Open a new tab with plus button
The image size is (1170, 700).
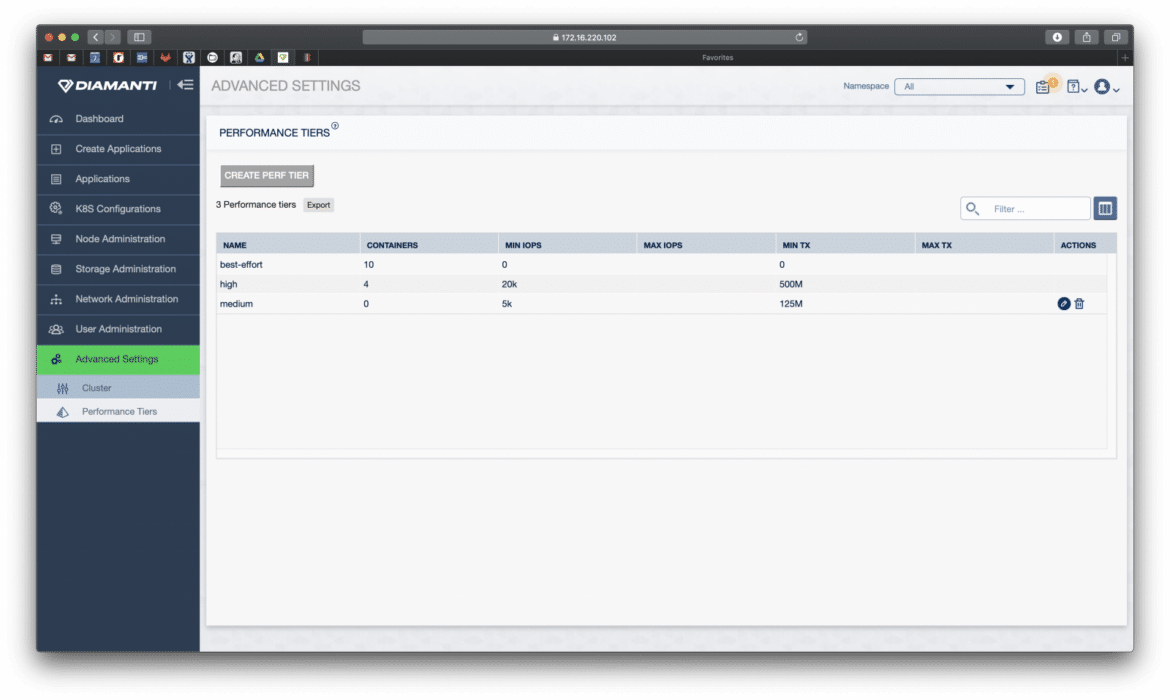click(1124, 57)
